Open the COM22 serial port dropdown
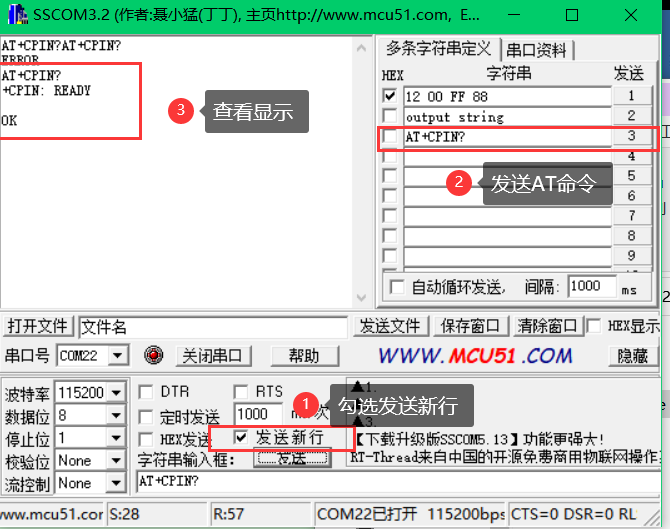This screenshot has width=670, height=529. tap(118, 356)
